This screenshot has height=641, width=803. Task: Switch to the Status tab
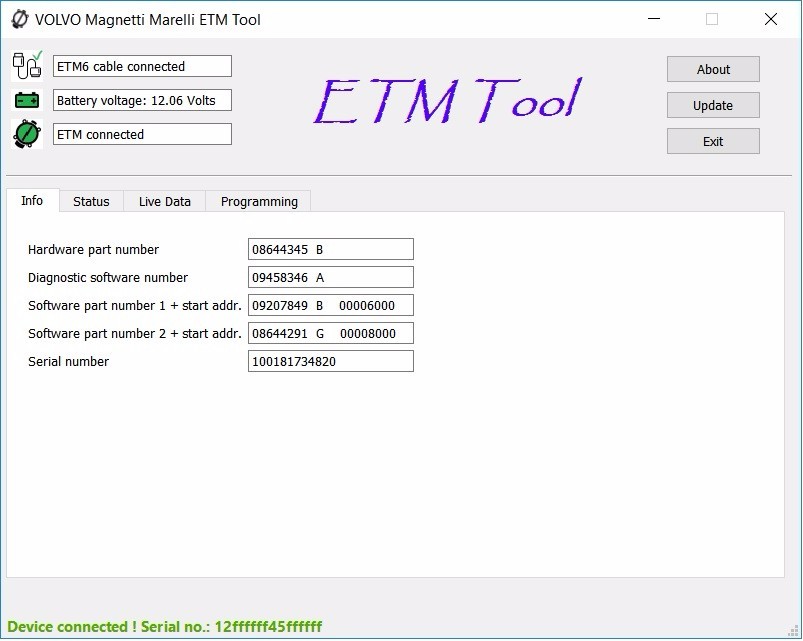(x=90, y=201)
